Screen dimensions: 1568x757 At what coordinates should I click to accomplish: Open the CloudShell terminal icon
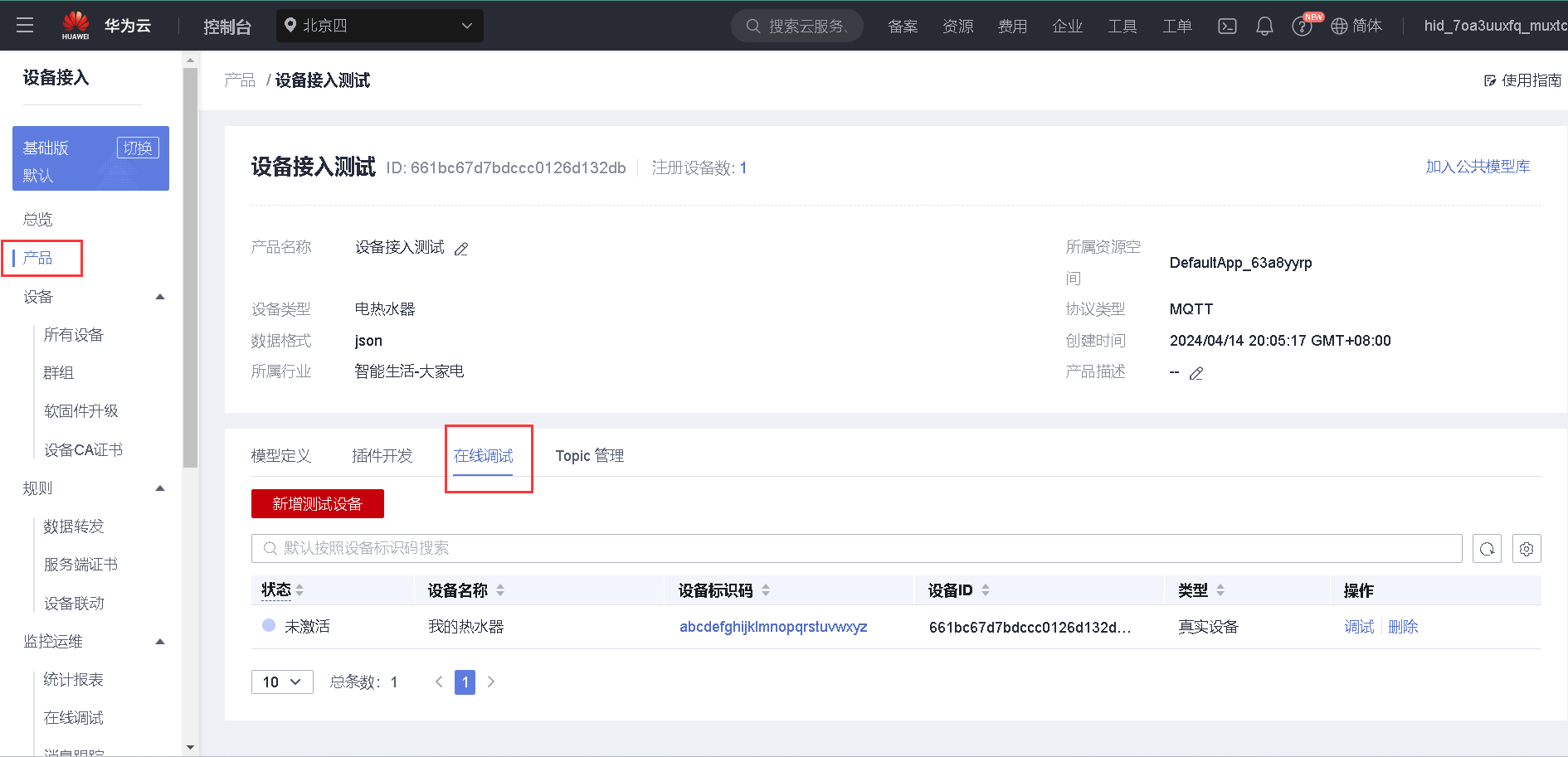tap(1227, 27)
